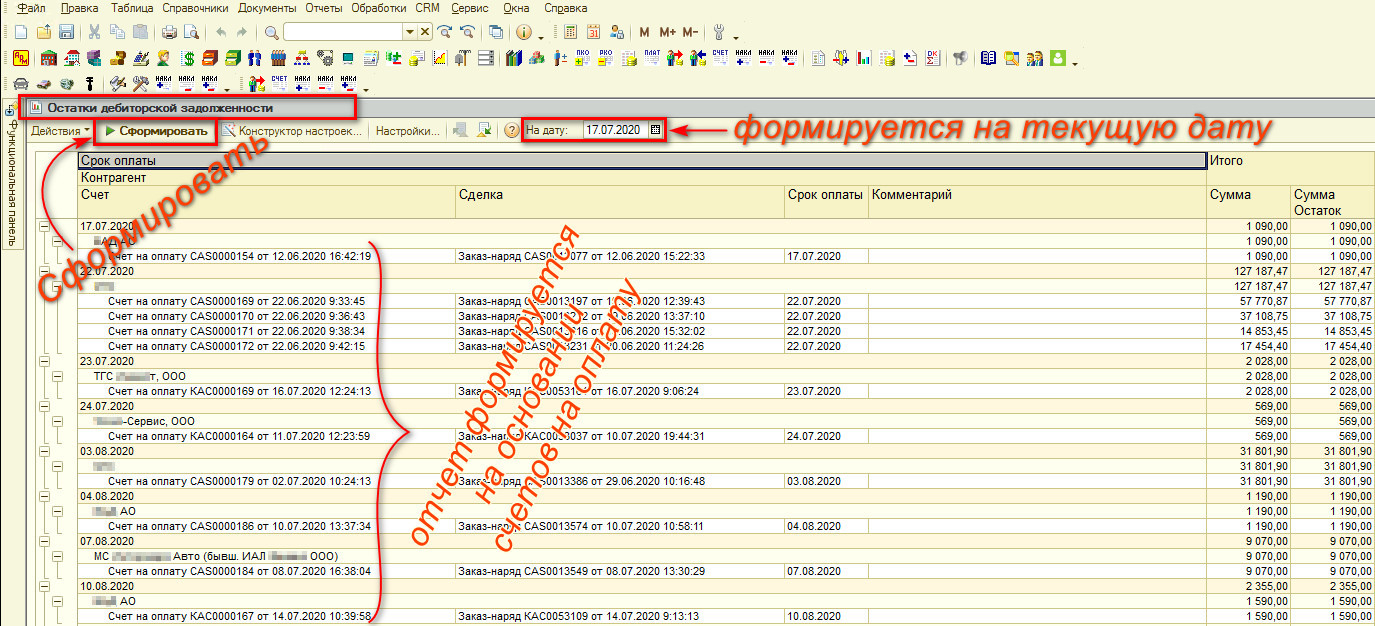Click the open blue book icon
The height and width of the screenshot is (626, 1375).
point(990,58)
